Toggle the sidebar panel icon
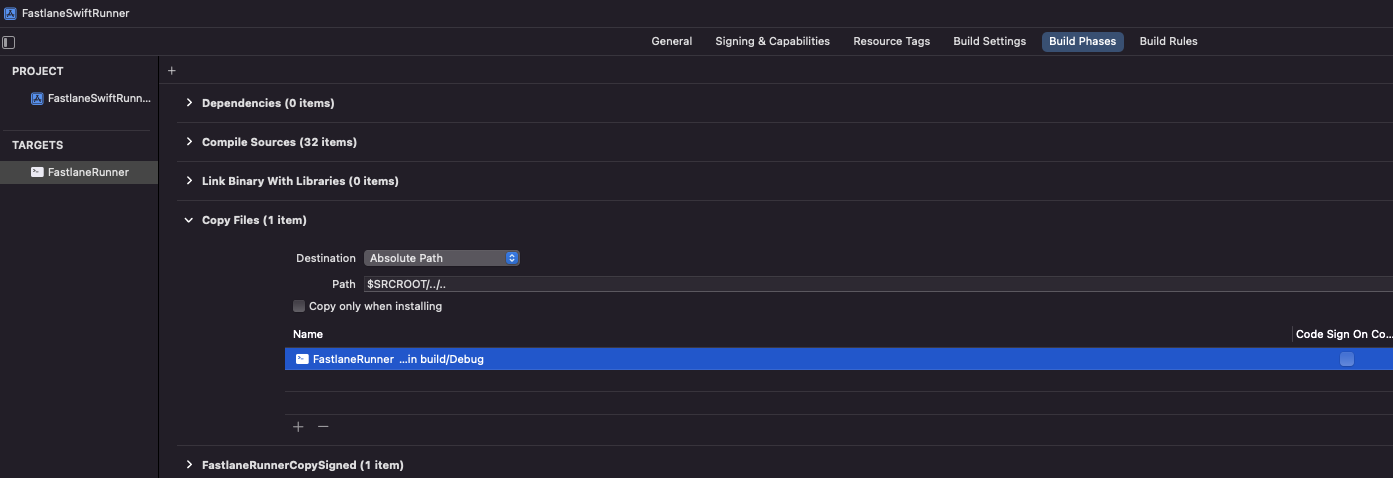This screenshot has height=478, width=1393. [x=9, y=42]
